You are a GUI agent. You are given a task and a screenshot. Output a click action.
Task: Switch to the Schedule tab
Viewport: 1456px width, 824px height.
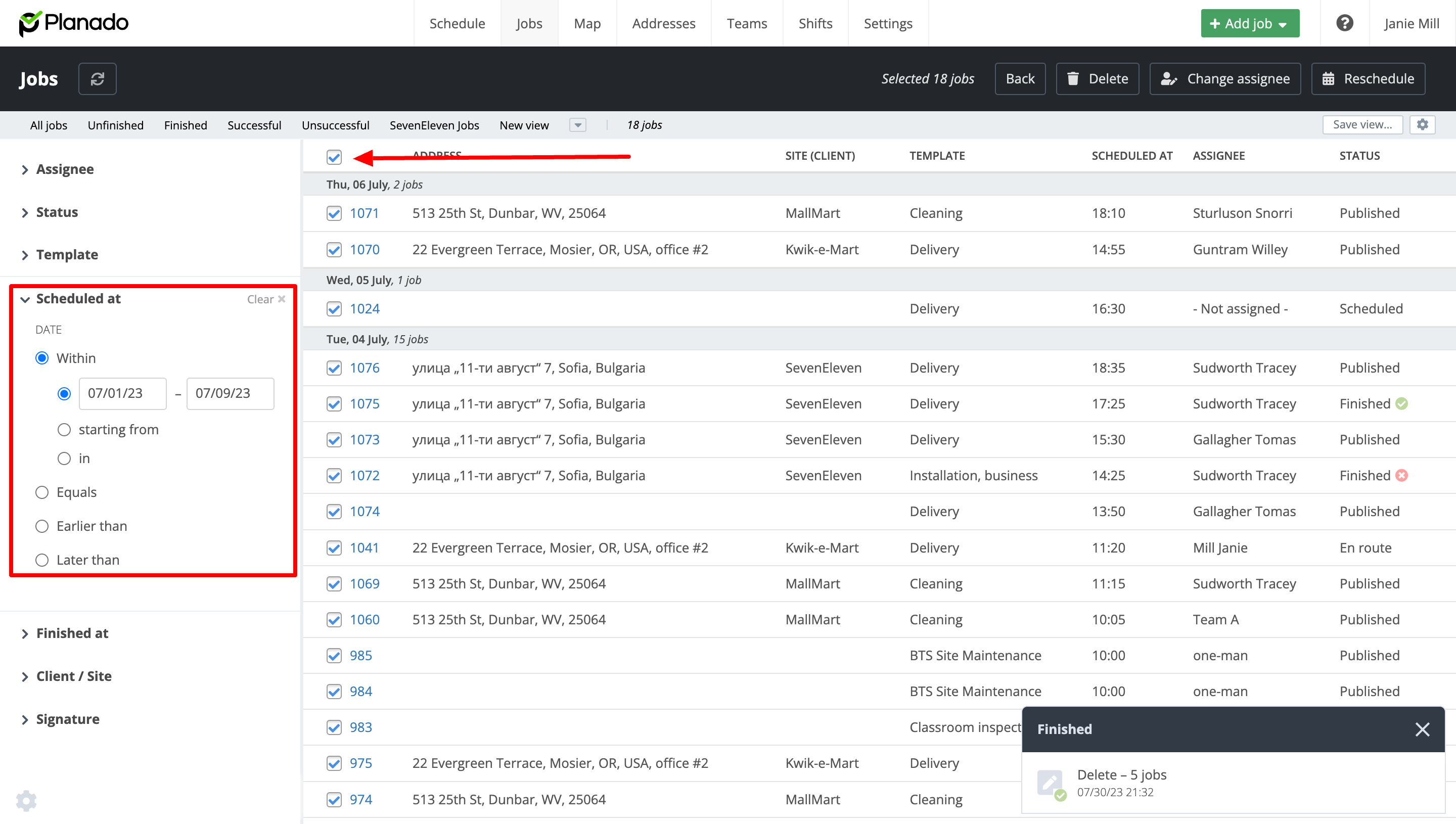[x=457, y=23]
